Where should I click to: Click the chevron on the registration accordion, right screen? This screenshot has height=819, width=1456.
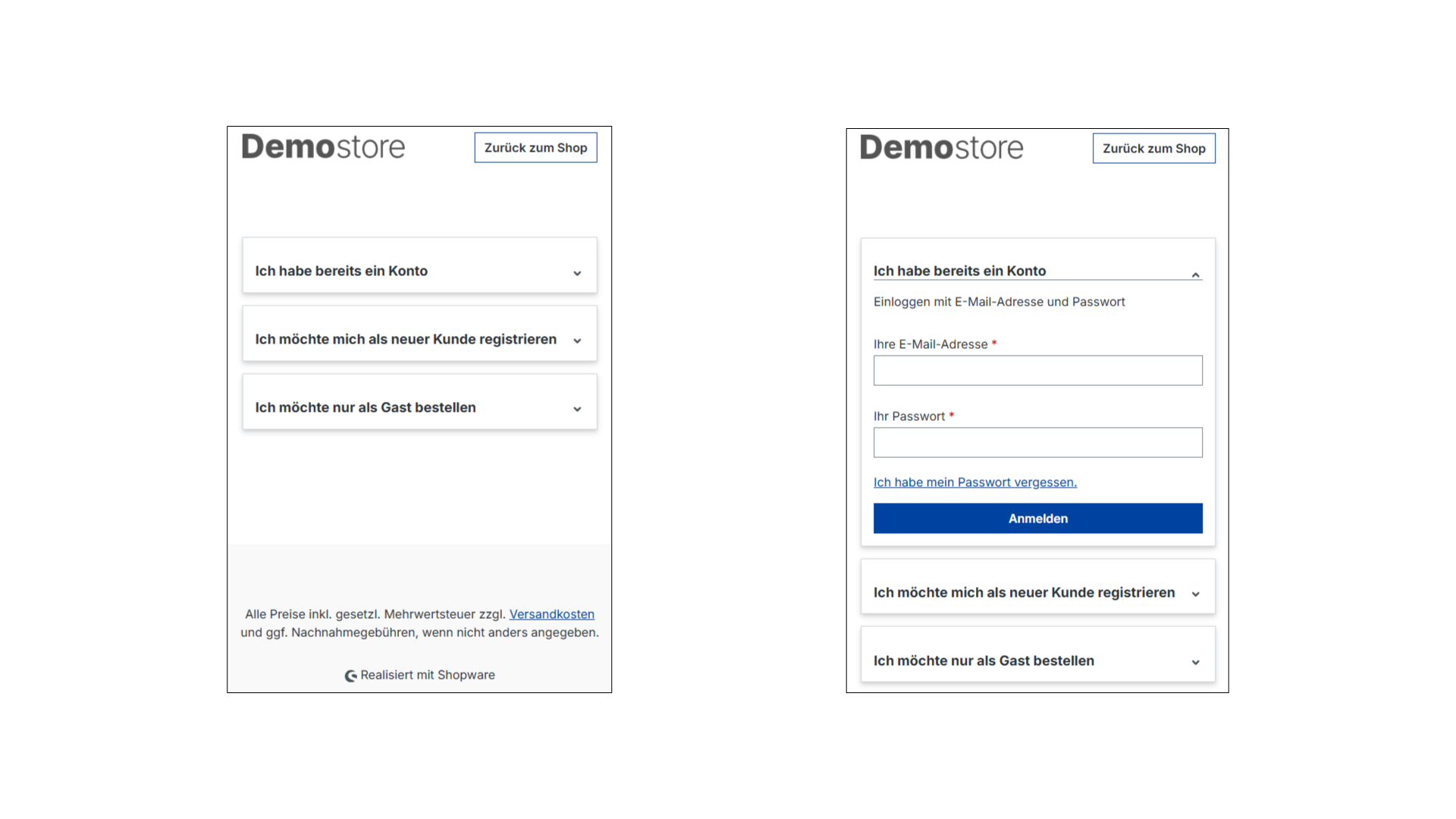(1196, 595)
